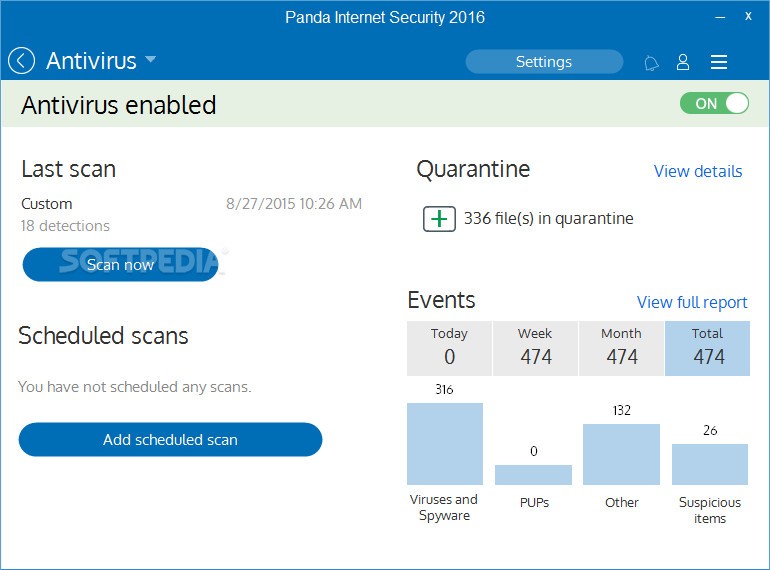The image size is (770, 570).
Task: Open the user account icon
Action: pos(683,62)
